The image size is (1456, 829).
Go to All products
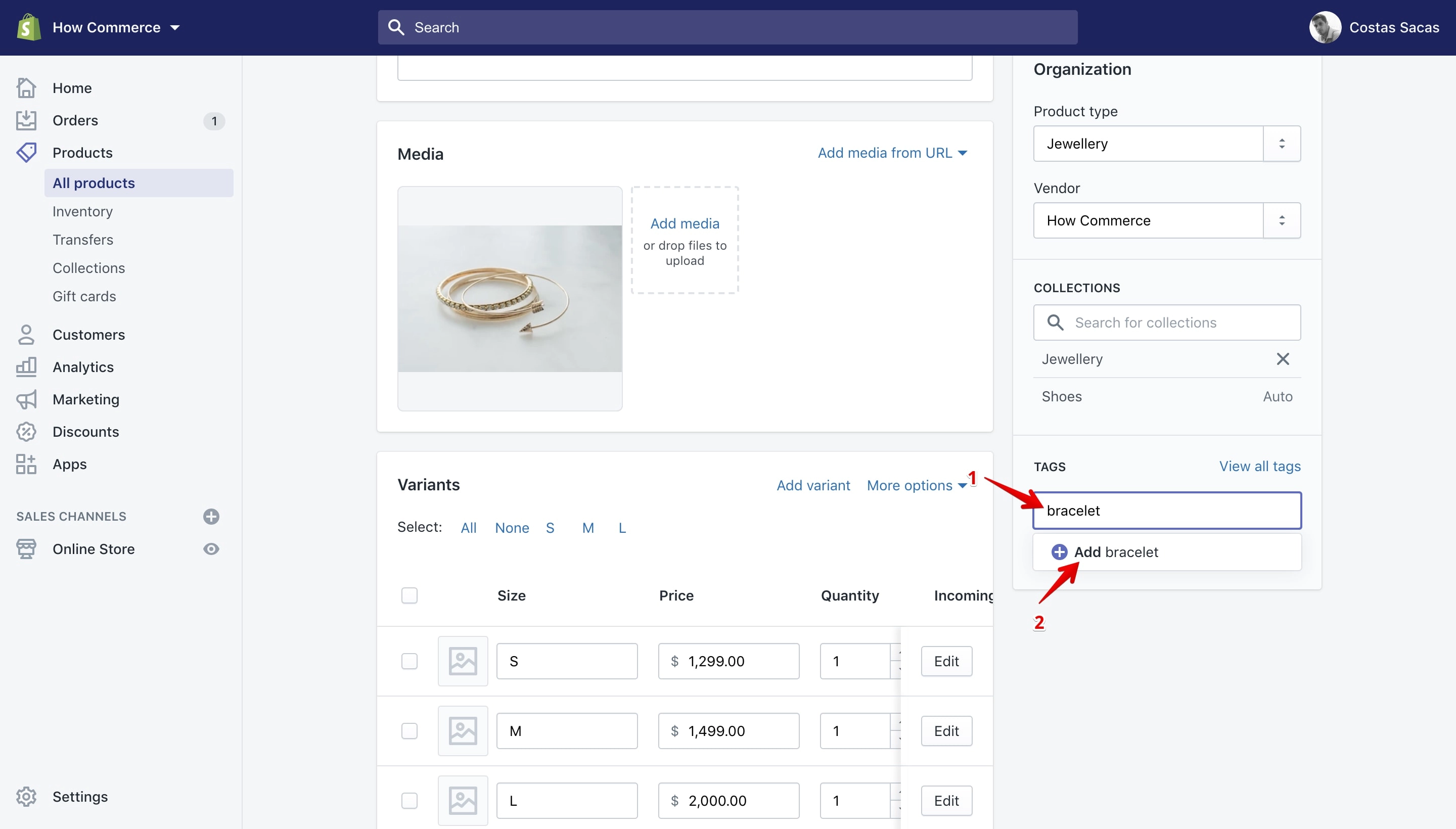139,183
